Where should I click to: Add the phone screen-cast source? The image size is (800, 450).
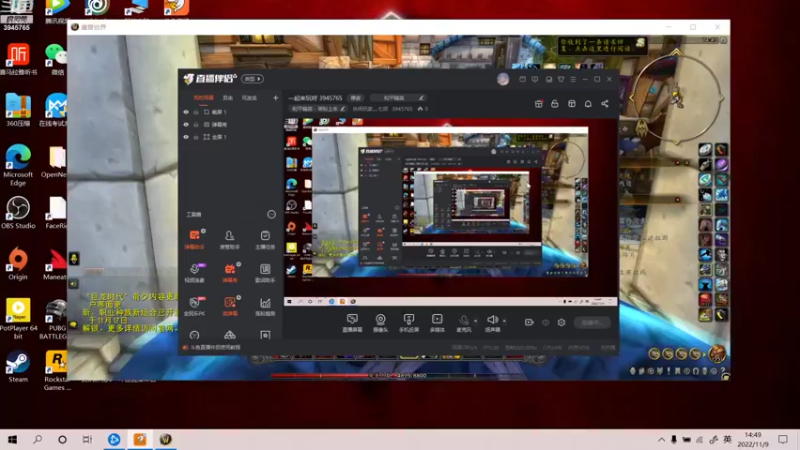pos(409,323)
